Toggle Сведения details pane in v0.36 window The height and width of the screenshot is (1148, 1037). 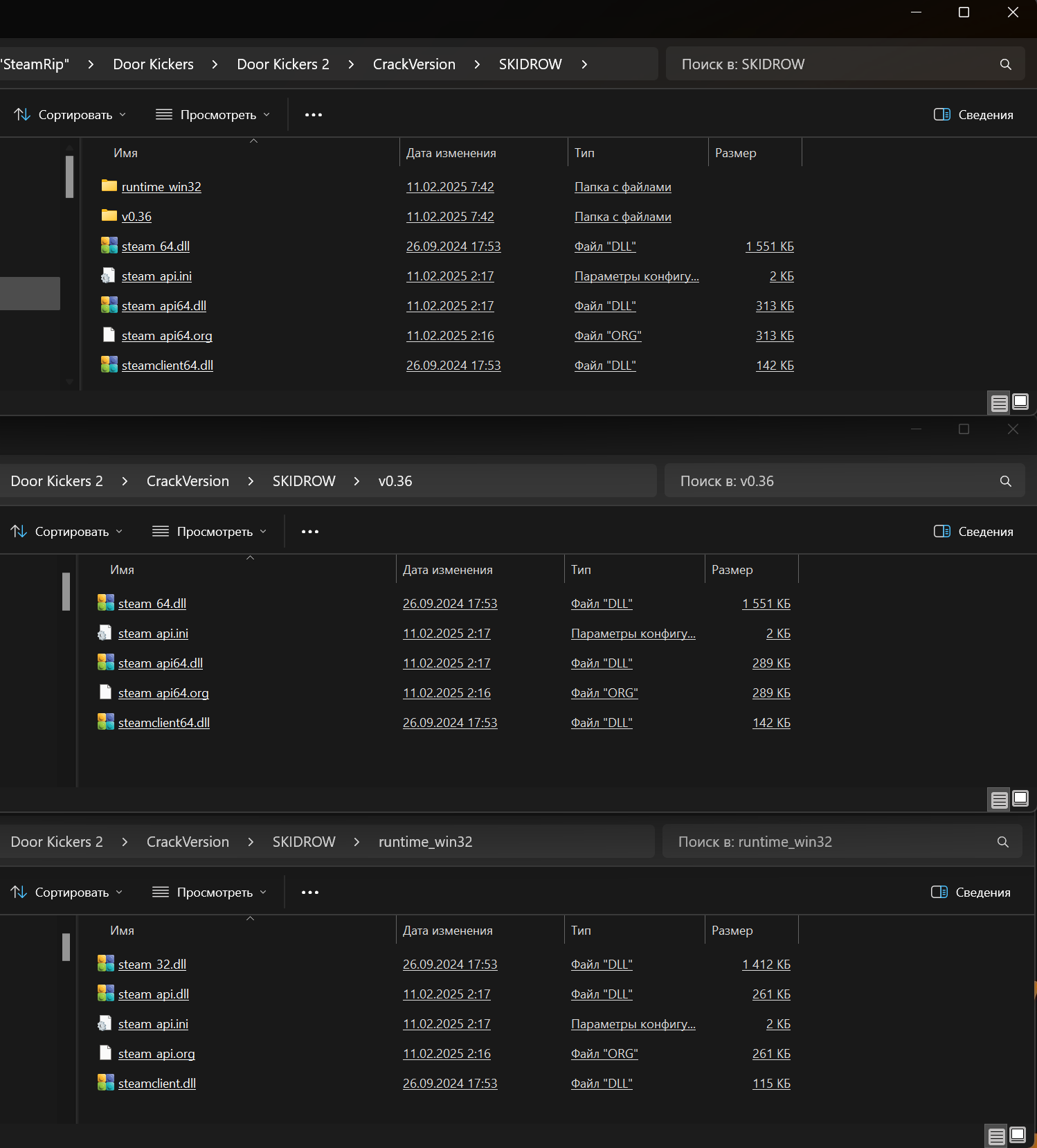coord(973,532)
